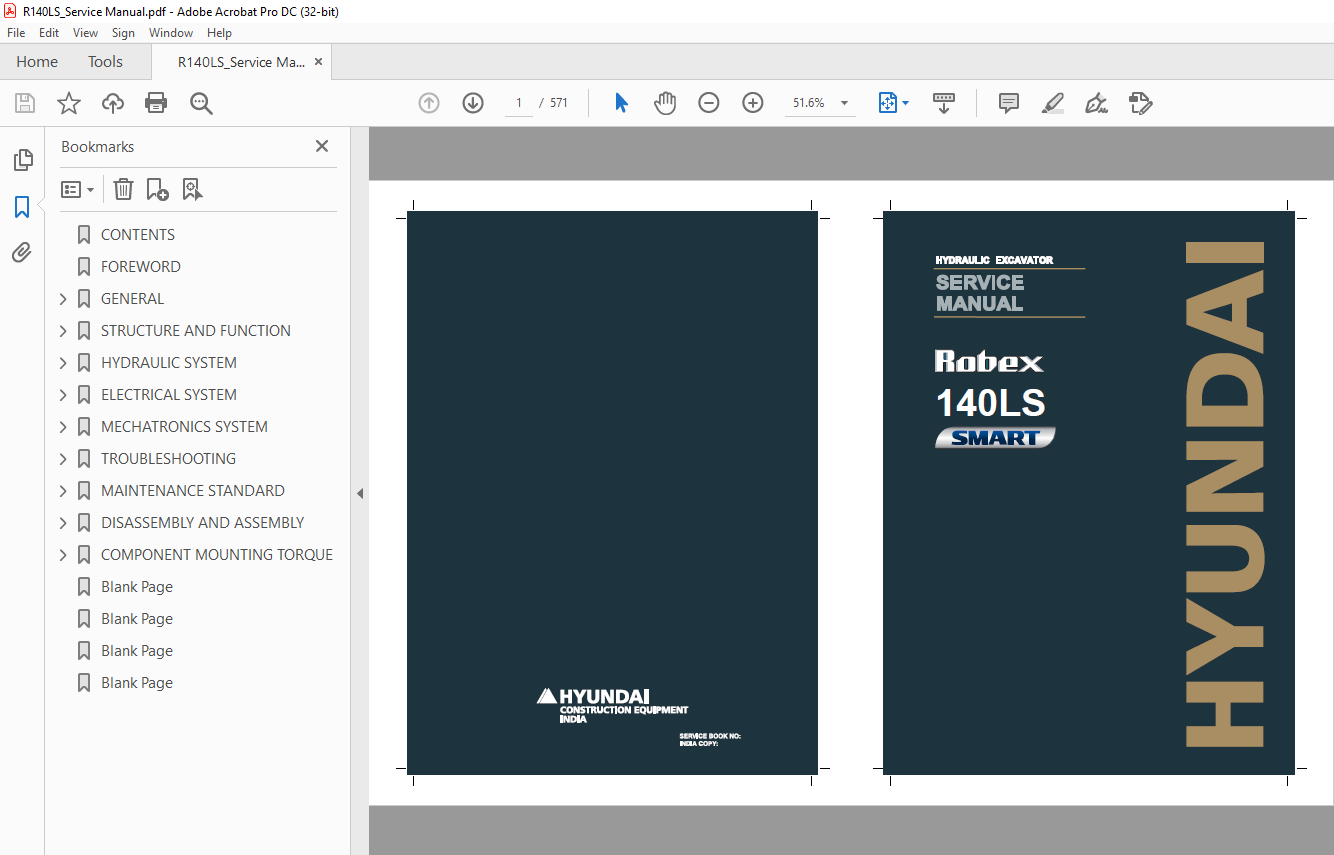The height and width of the screenshot is (855, 1334).
Task: Expand the ELECTRICAL SYSTEM bookmark
Action: 64,395
